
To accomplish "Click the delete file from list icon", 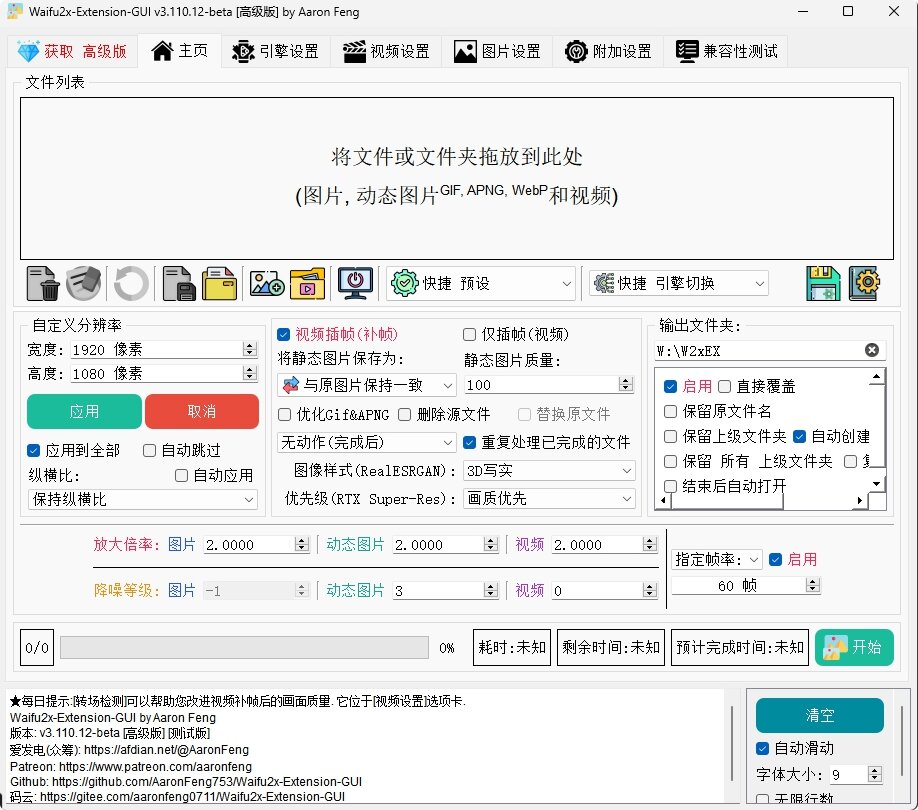I will click(x=41, y=283).
